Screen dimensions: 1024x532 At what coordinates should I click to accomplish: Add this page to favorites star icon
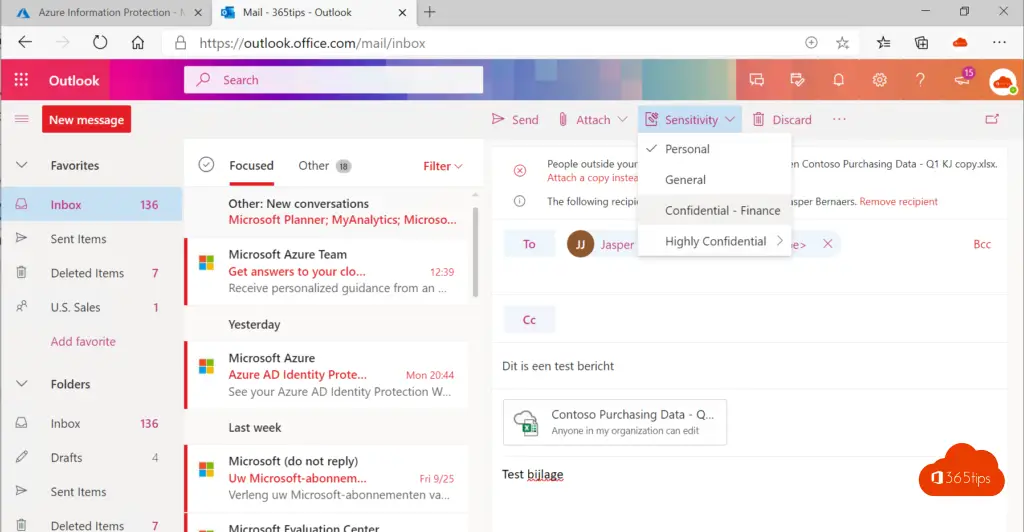[842, 42]
